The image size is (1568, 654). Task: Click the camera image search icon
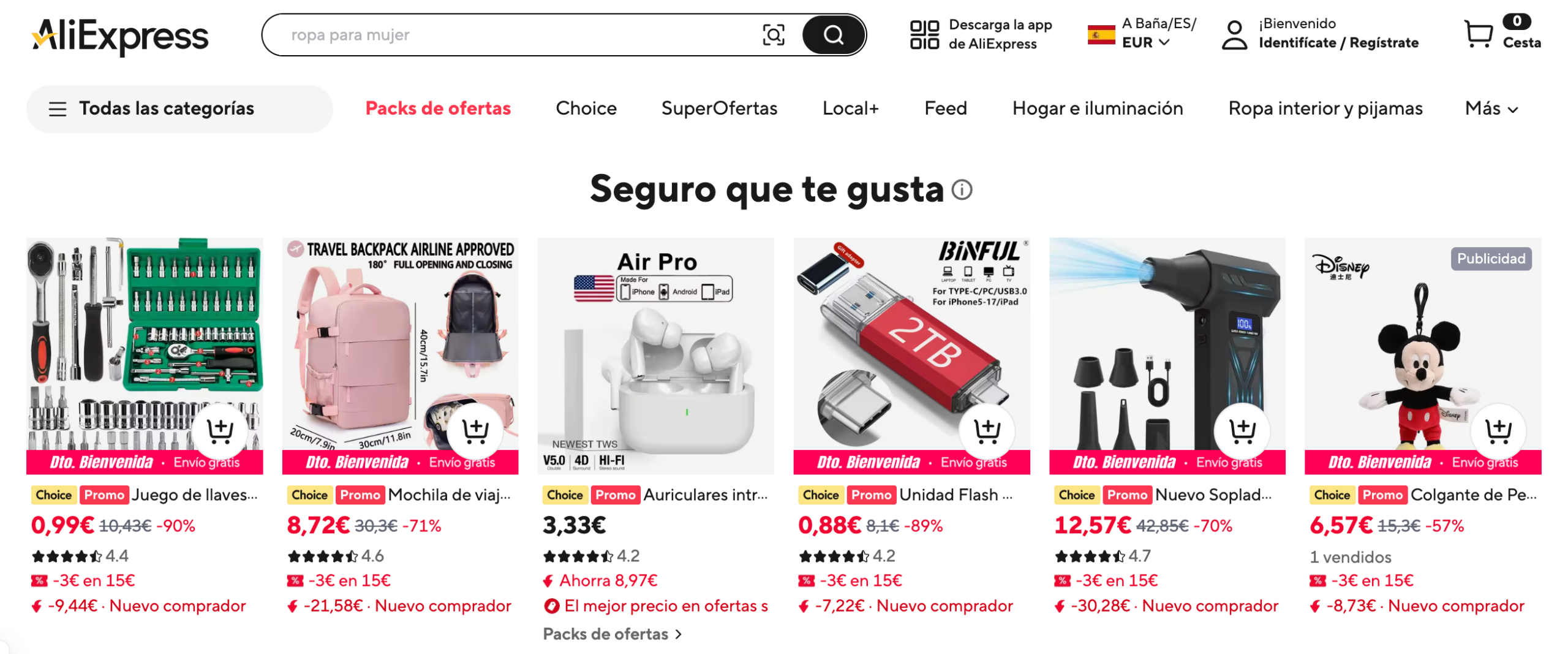pos(774,35)
